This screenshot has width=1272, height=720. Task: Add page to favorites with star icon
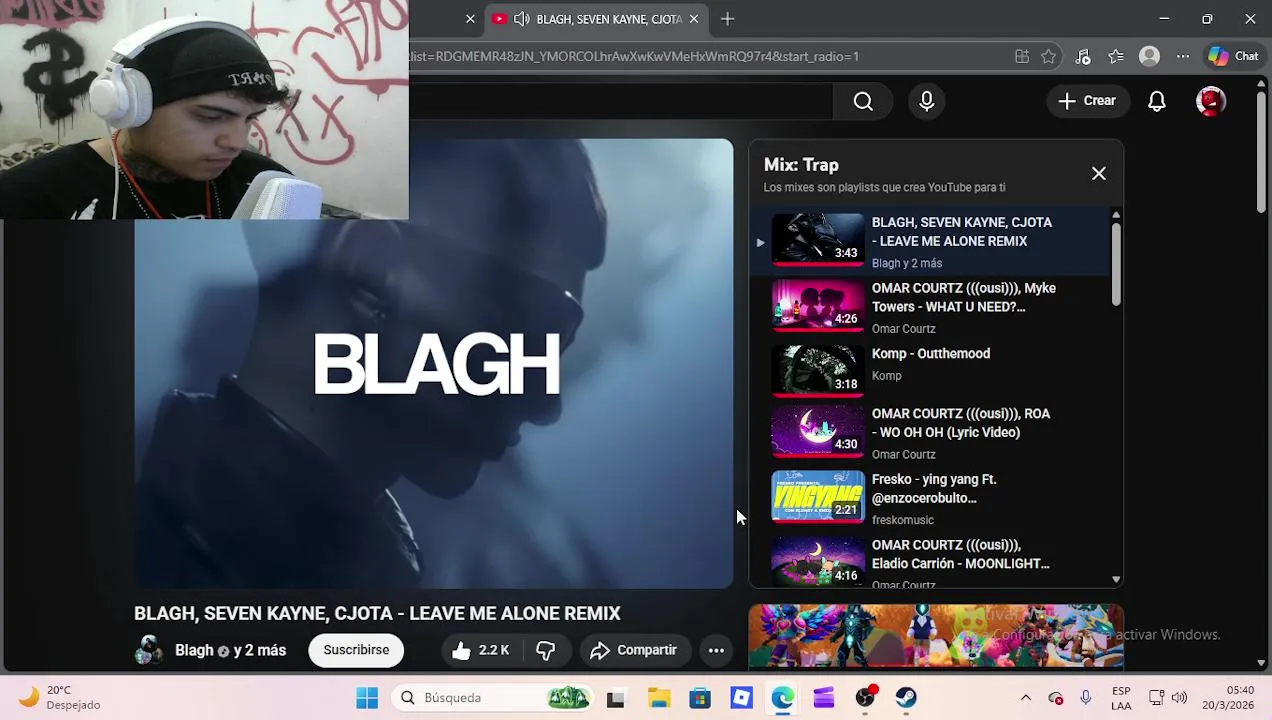pyautogui.click(x=1048, y=57)
